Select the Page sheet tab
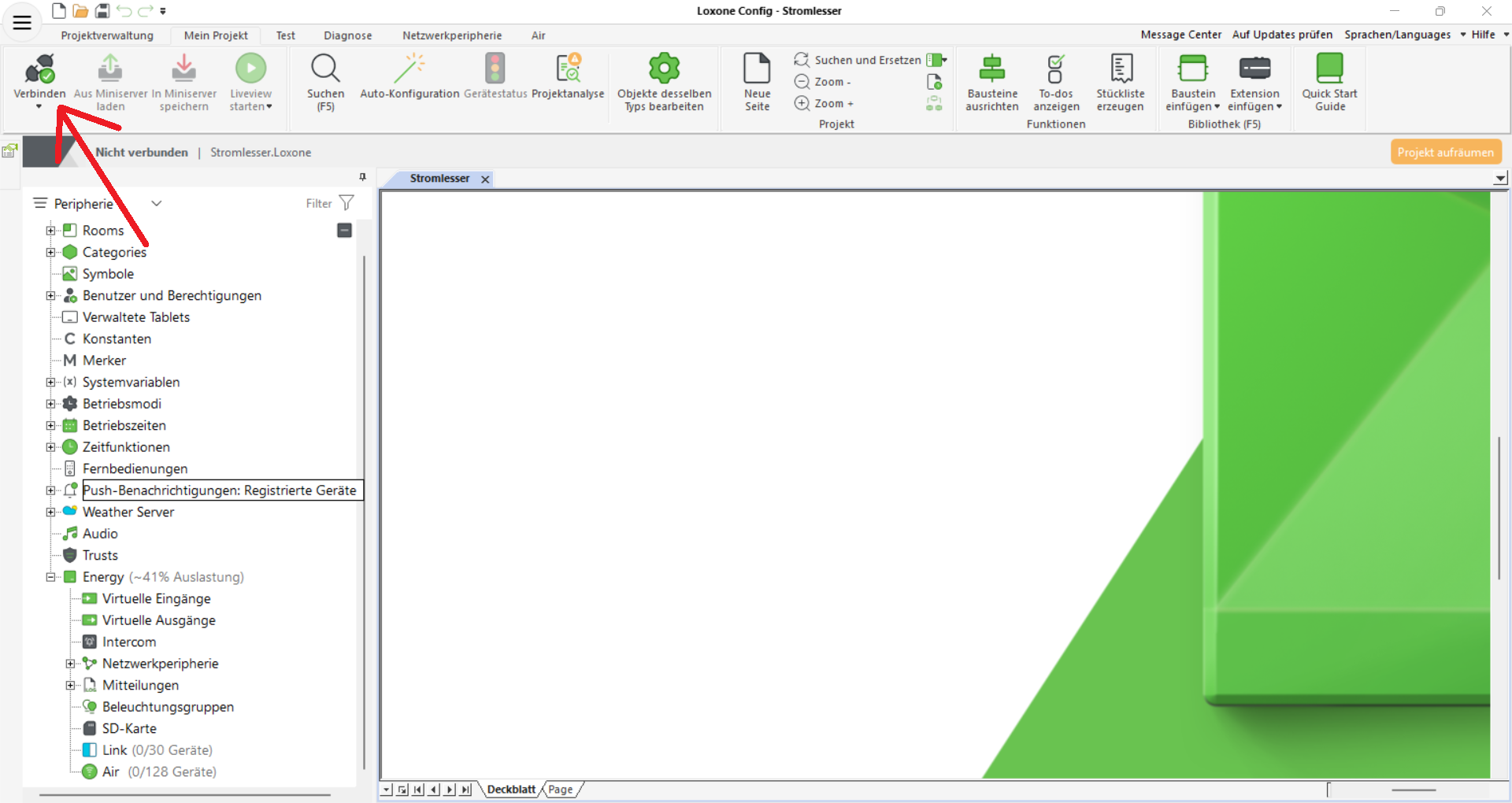This screenshot has height=803, width=1512. pyautogui.click(x=561, y=790)
